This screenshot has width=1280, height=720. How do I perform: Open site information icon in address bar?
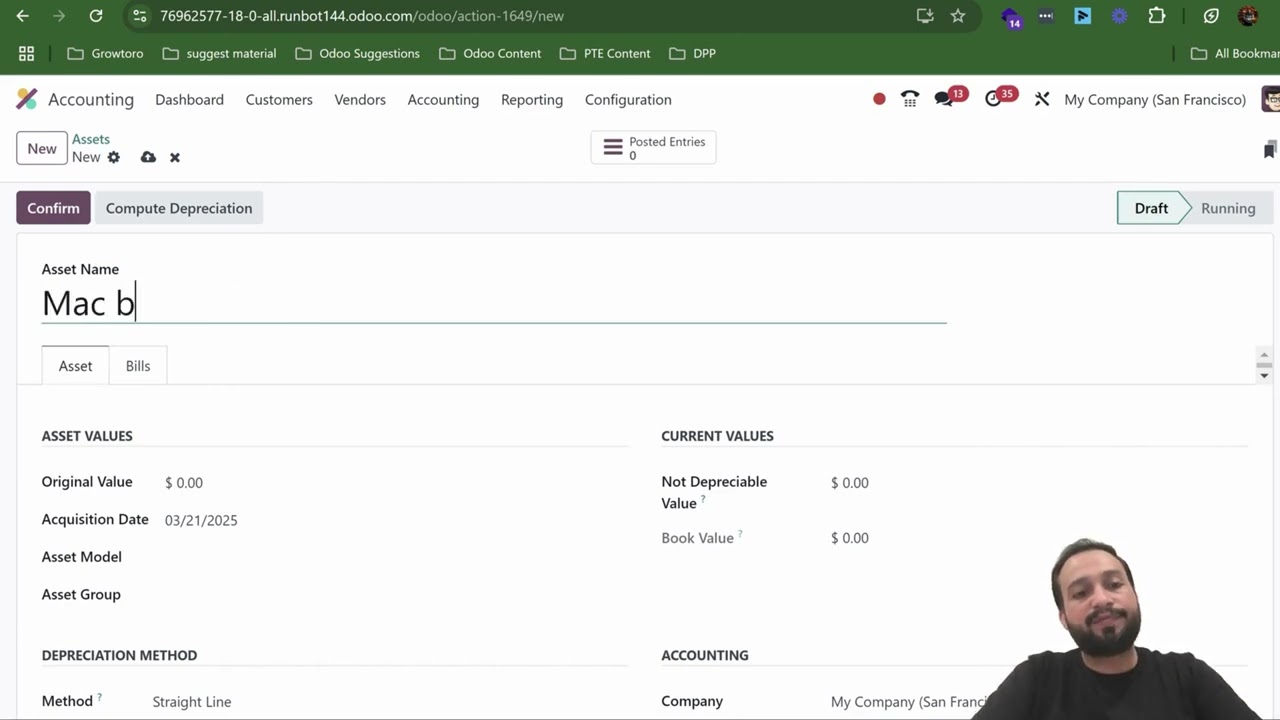140,16
